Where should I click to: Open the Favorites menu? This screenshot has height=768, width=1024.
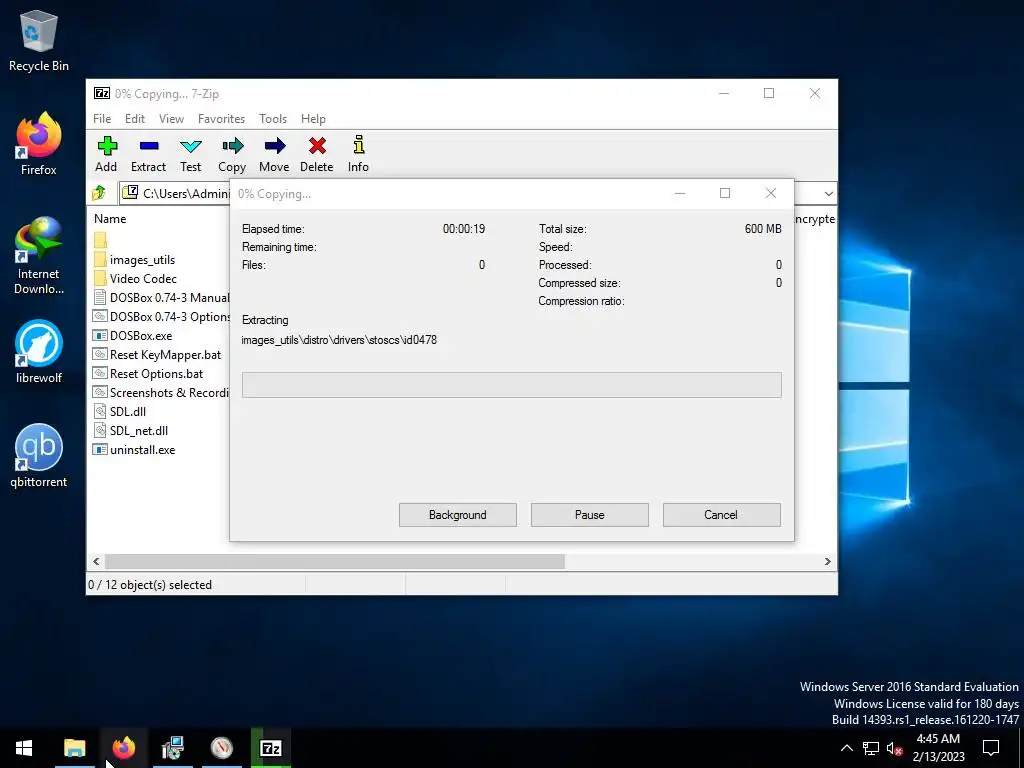pos(221,119)
